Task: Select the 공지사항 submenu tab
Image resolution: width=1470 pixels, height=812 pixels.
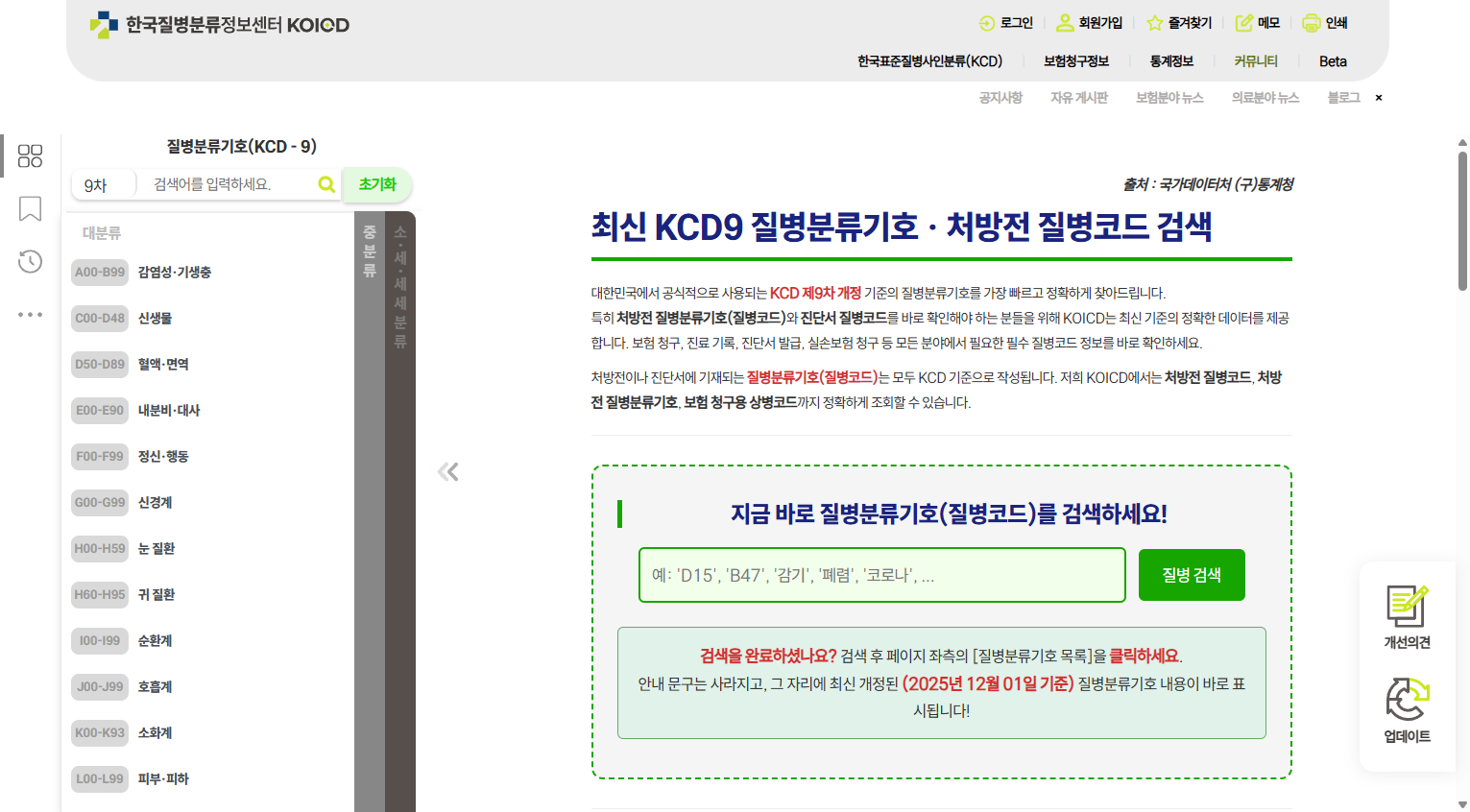Action: [1000, 98]
